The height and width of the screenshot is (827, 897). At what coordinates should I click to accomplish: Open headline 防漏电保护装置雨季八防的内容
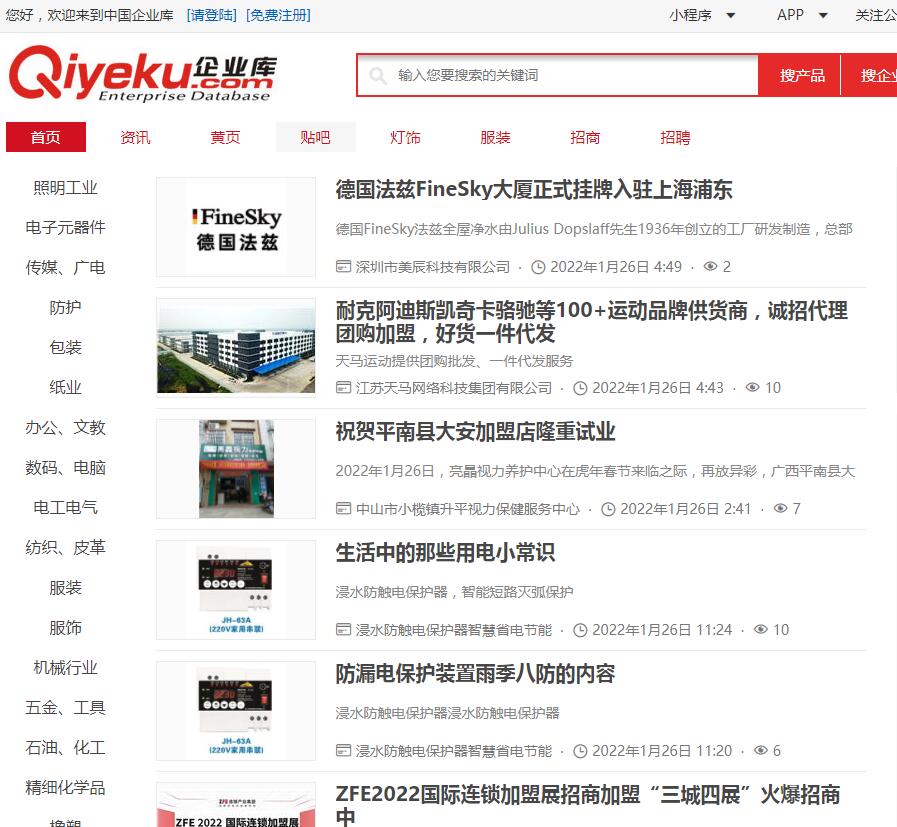[x=475, y=674]
